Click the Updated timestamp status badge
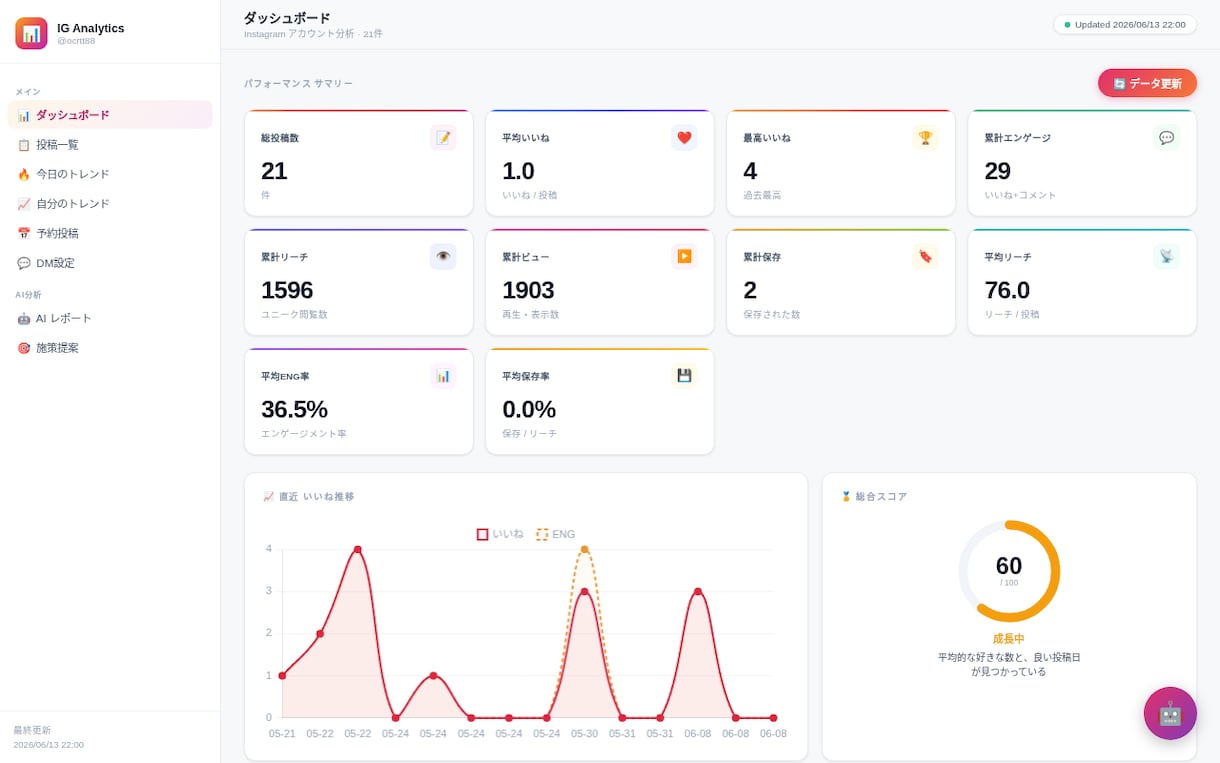 (x=1125, y=24)
